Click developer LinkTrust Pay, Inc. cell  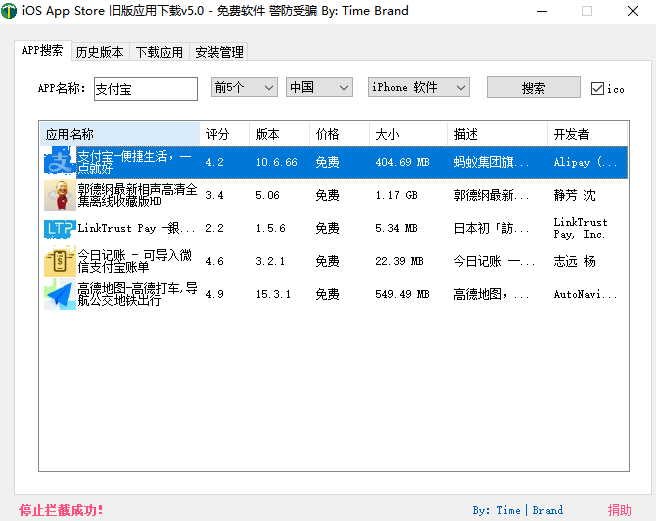580,228
